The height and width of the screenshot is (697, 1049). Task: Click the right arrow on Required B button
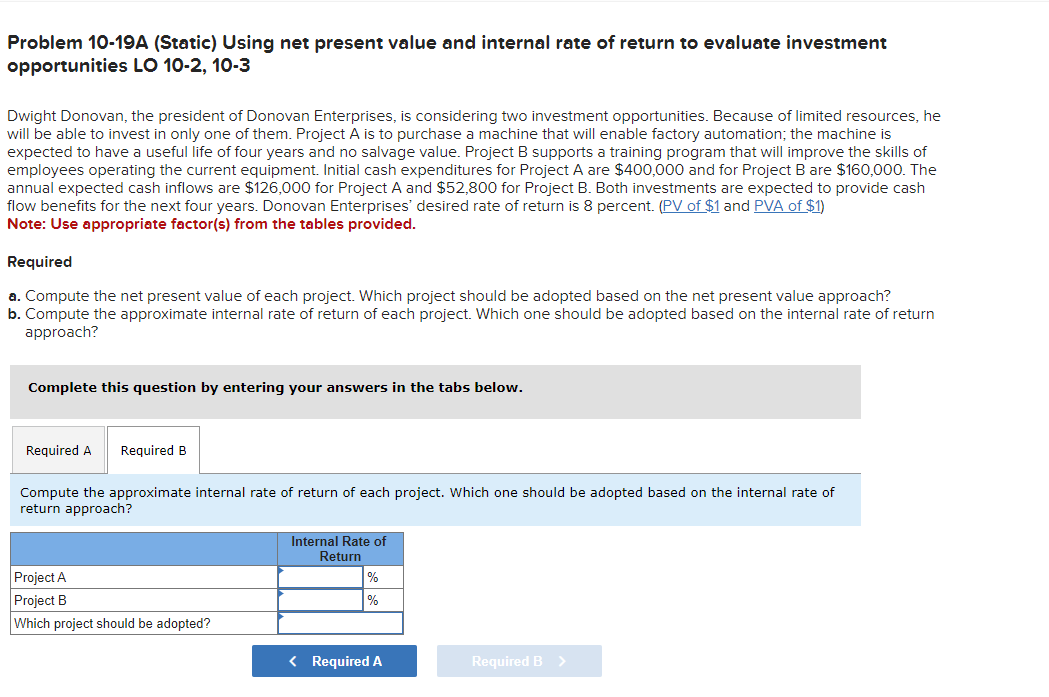563,660
